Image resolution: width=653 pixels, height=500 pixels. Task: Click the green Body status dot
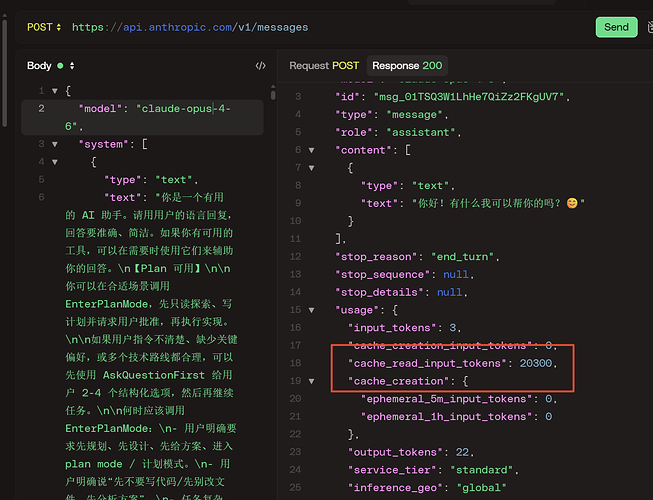(60, 66)
